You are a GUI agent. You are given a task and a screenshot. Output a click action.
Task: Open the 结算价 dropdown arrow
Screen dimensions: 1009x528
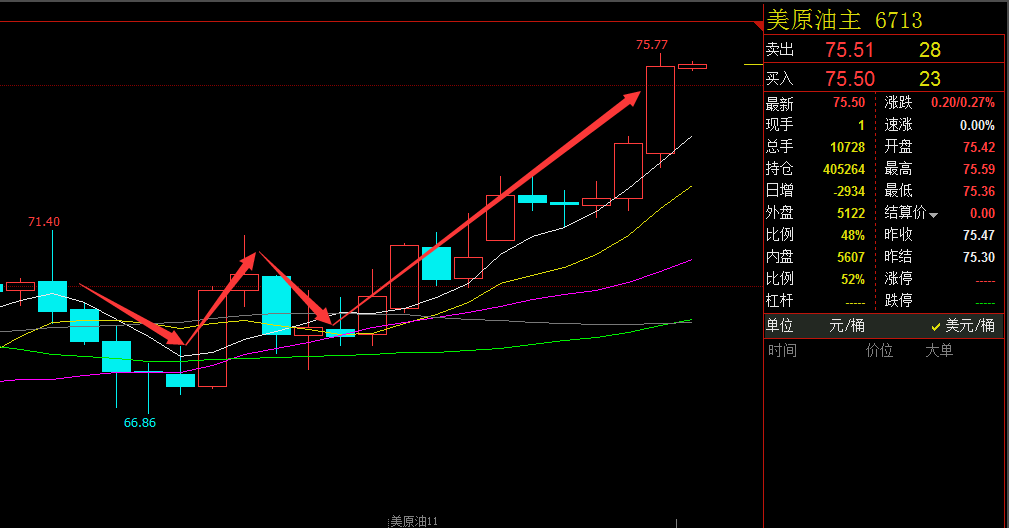(x=934, y=215)
